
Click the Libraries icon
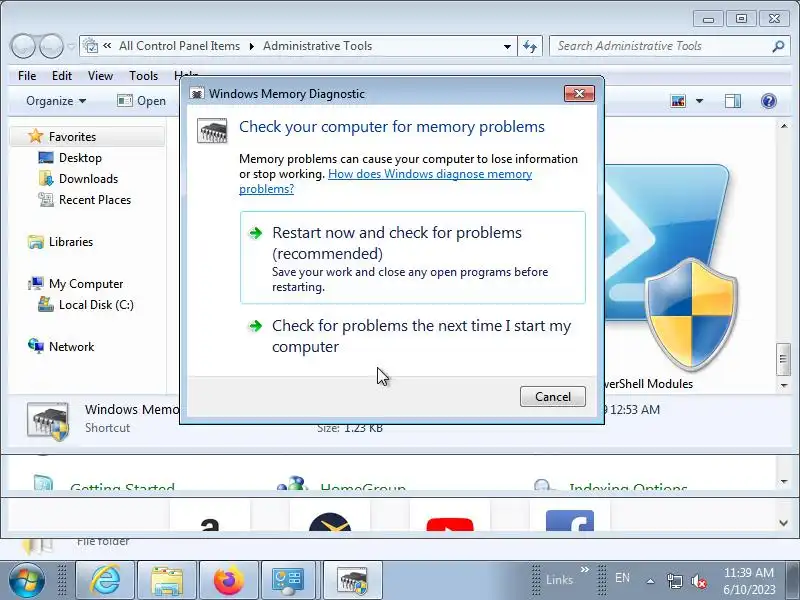tap(36, 242)
